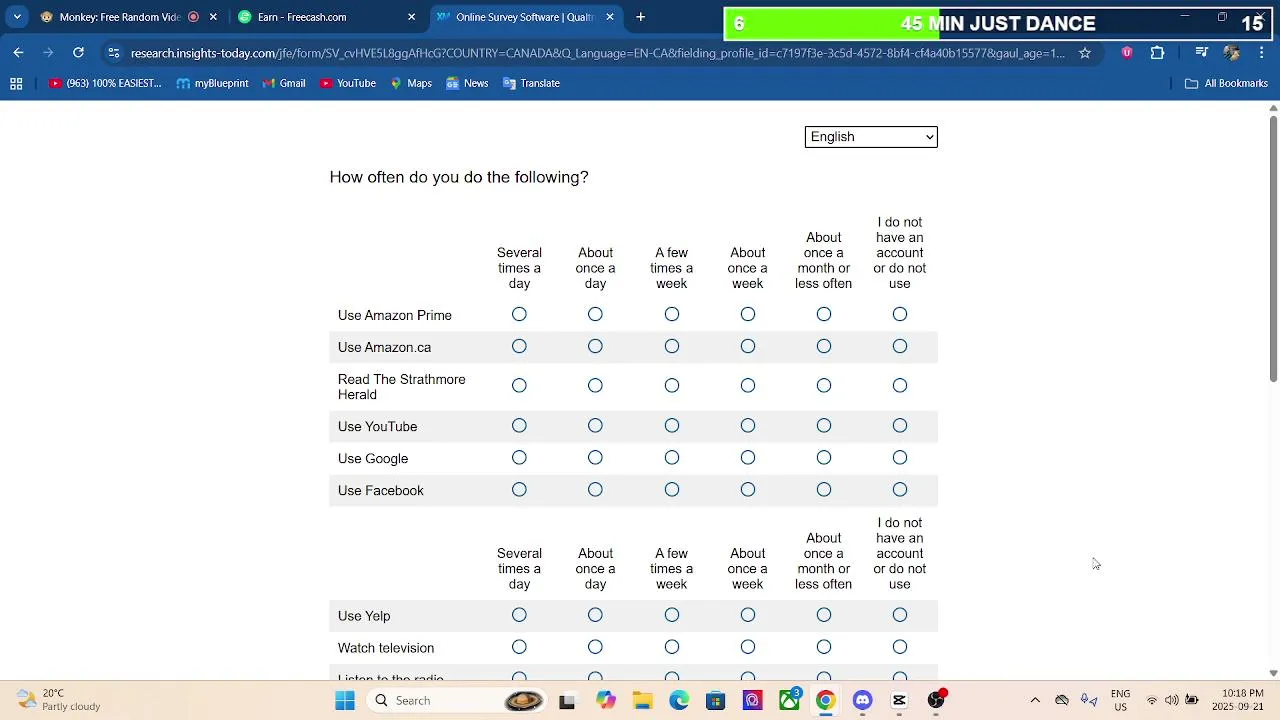
Task: Open the weather widget showing 20°C
Action: click(60, 700)
